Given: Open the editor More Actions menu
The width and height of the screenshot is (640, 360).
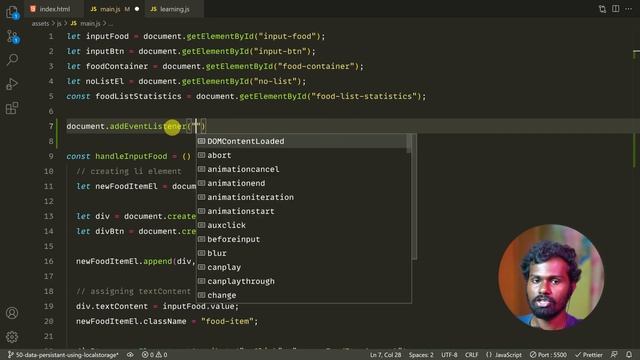Looking at the screenshot, I should (629, 9).
